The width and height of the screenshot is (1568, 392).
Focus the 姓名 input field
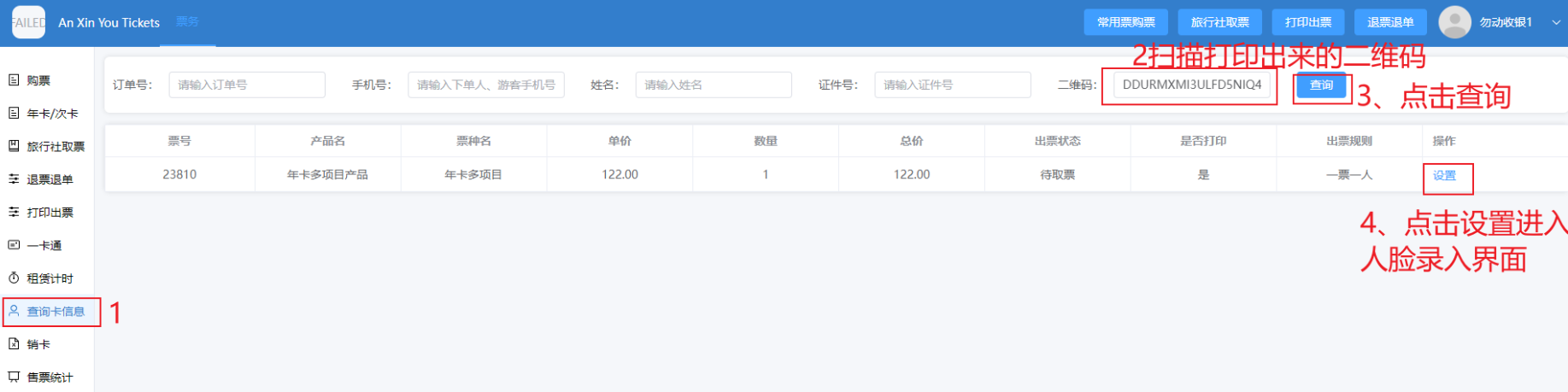(x=714, y=85)
